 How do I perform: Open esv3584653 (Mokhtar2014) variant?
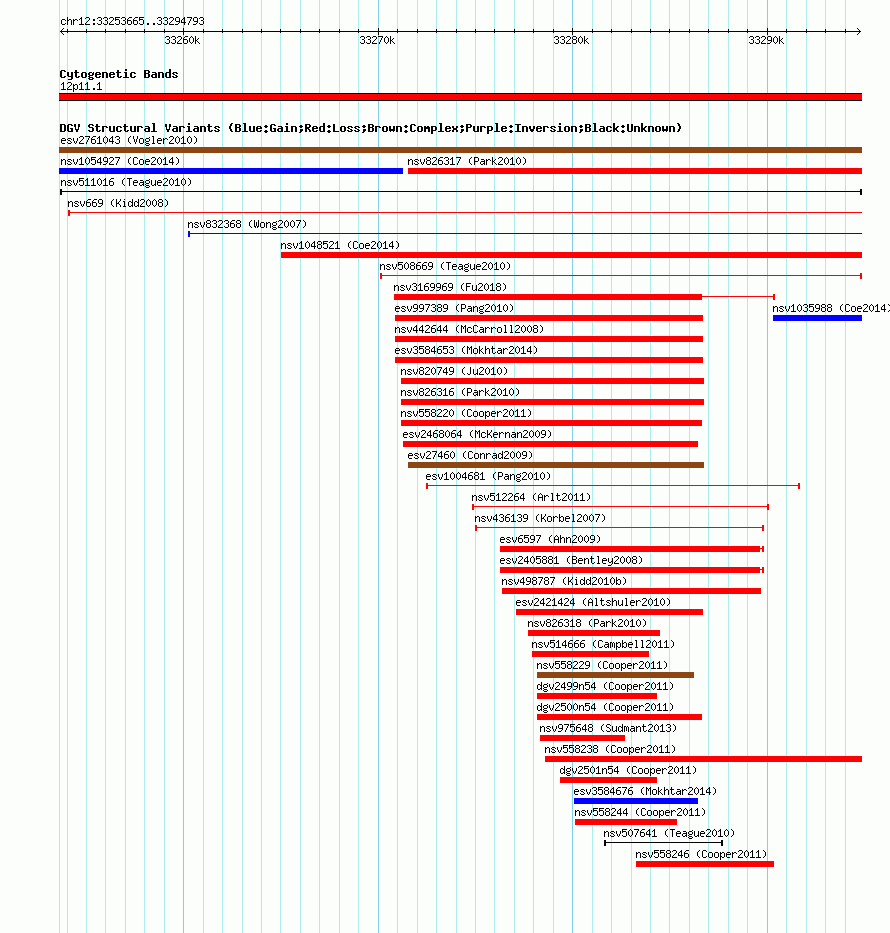pyautogui.click(x=466, y=350)
